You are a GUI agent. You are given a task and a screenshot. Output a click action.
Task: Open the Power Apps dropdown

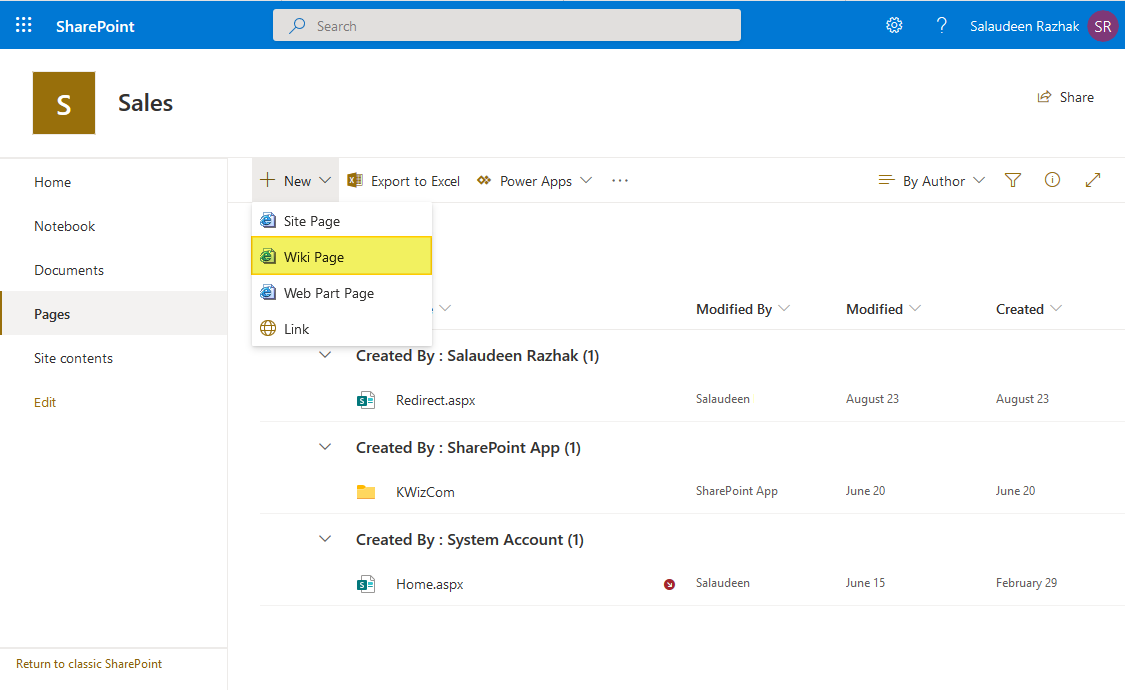pos(535,181)
